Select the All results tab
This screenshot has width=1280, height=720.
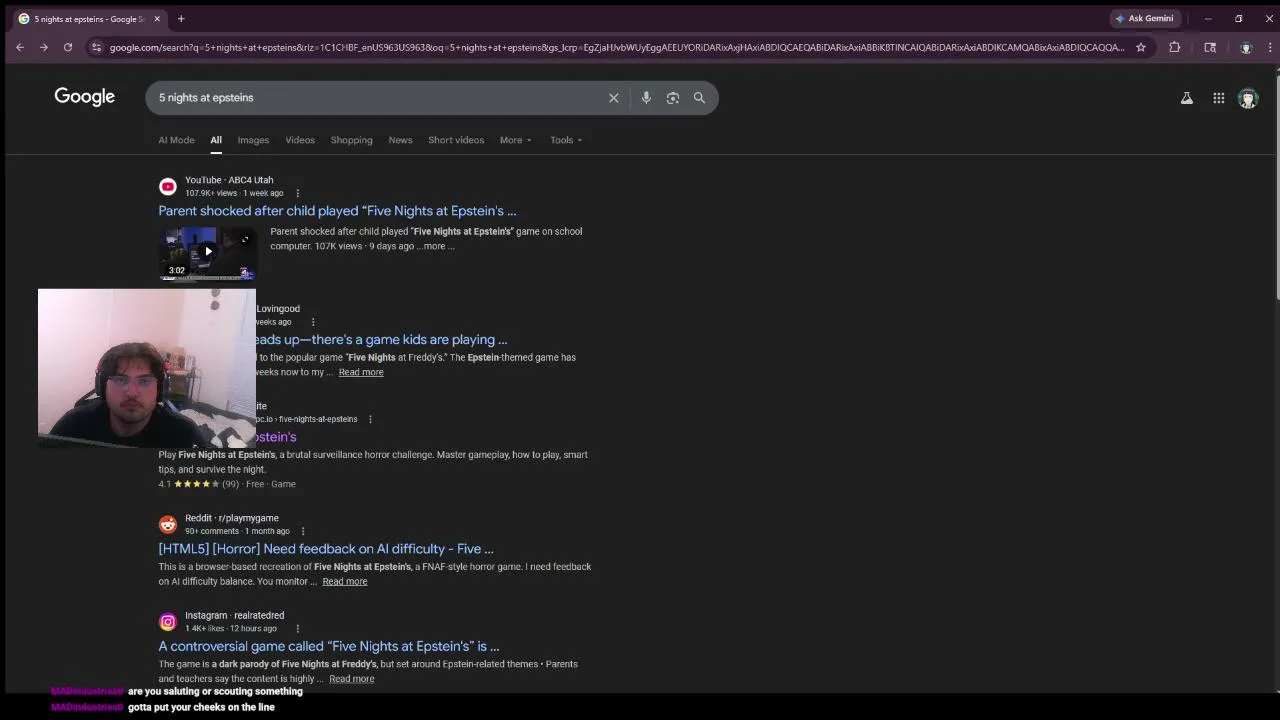pyautogui.click(x=216, y=140)
